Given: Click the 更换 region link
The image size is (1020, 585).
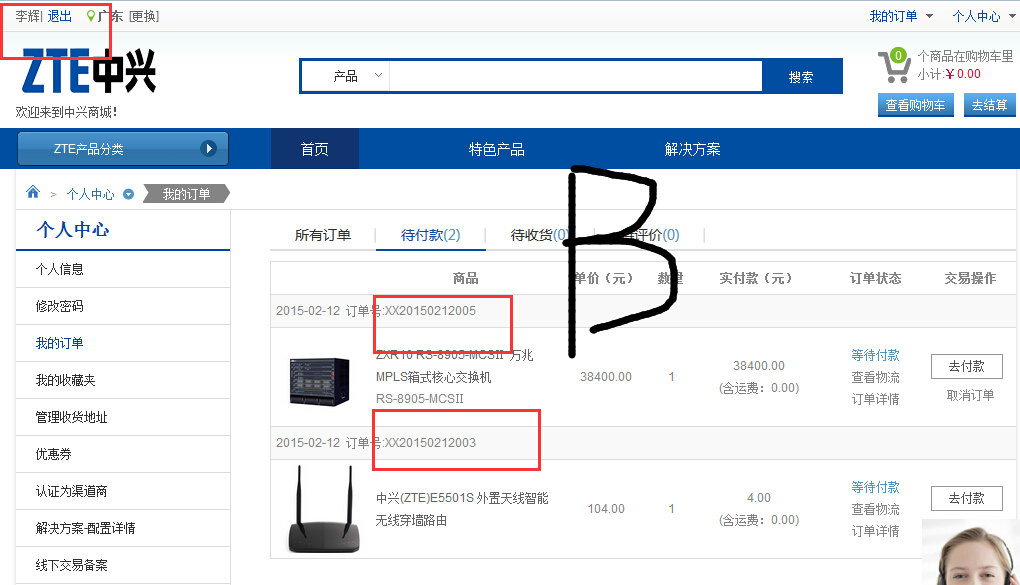Looking at the screenshot, I should point(144,16).
